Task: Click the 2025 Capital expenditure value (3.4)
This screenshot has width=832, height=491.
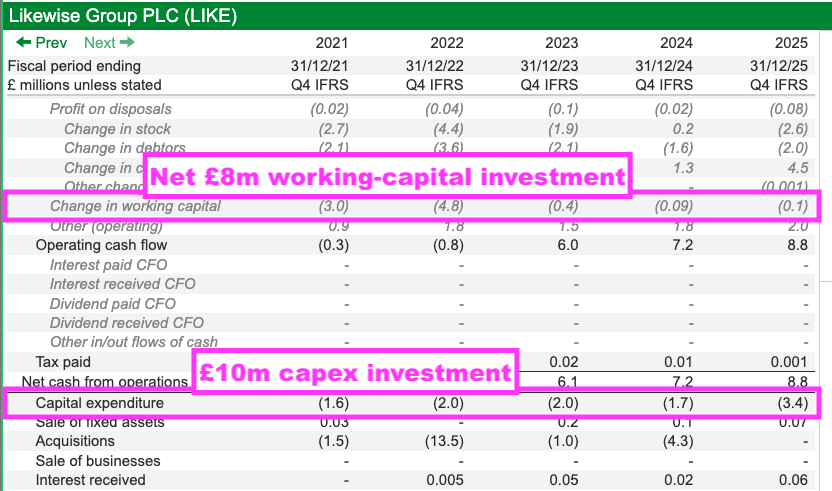Action: click(x=793, y=403)
